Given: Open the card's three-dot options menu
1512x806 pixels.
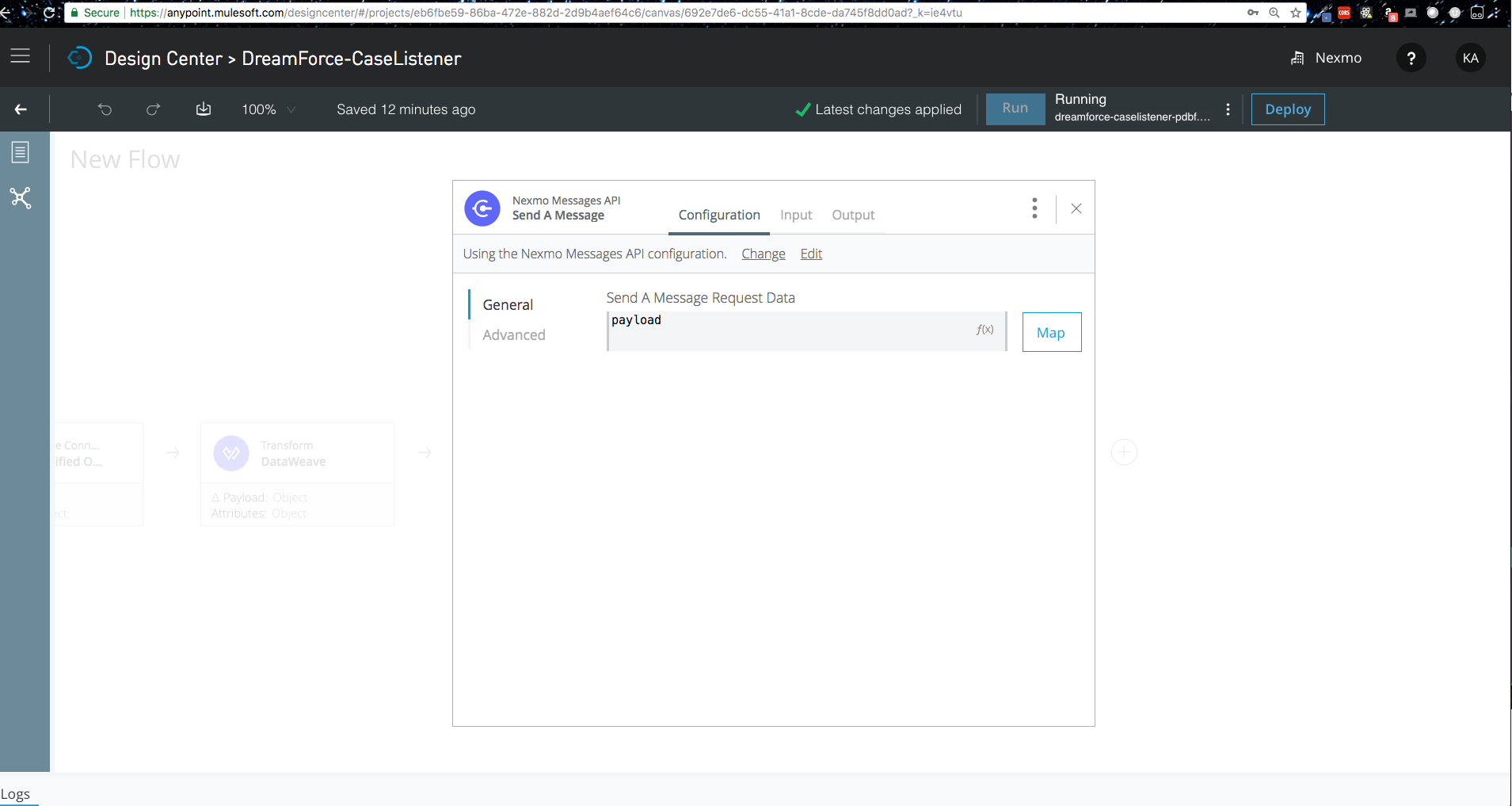Looking at the screenshot, I should [x=1034, y=208].
